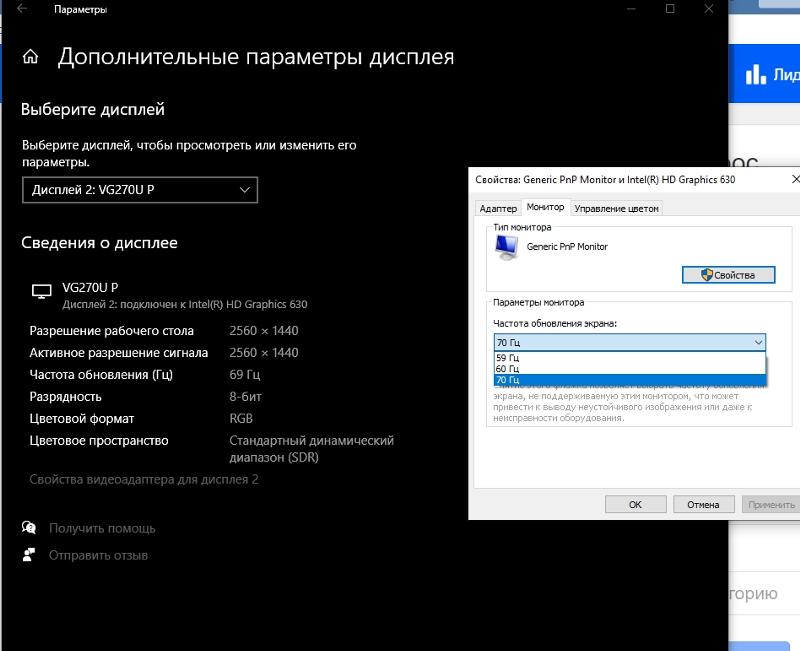The height and width of the screenshot is (651, 800).
Task: Open the Управление цветом tab
Action: pos(616,208)
